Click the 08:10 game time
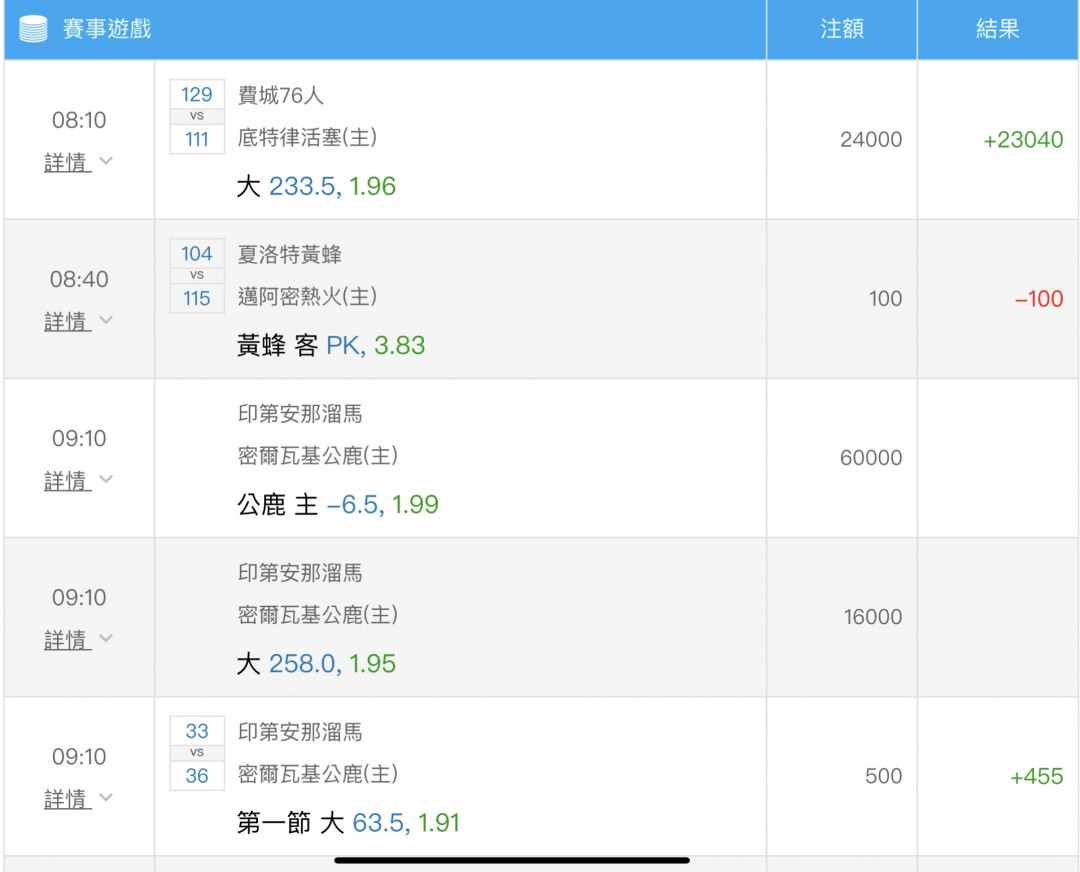 coord(79,121)
